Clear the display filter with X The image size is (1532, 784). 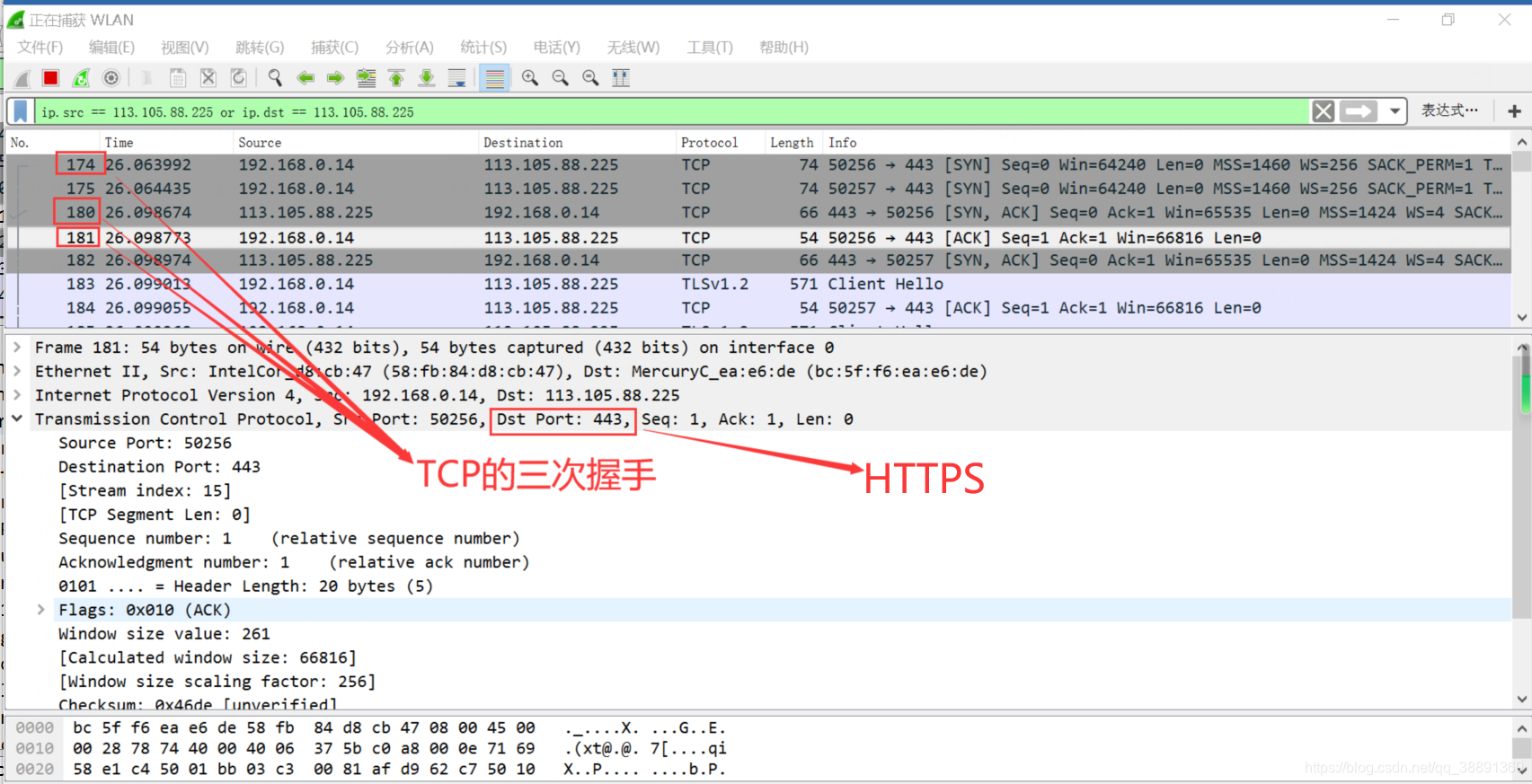pos(1323,111)
